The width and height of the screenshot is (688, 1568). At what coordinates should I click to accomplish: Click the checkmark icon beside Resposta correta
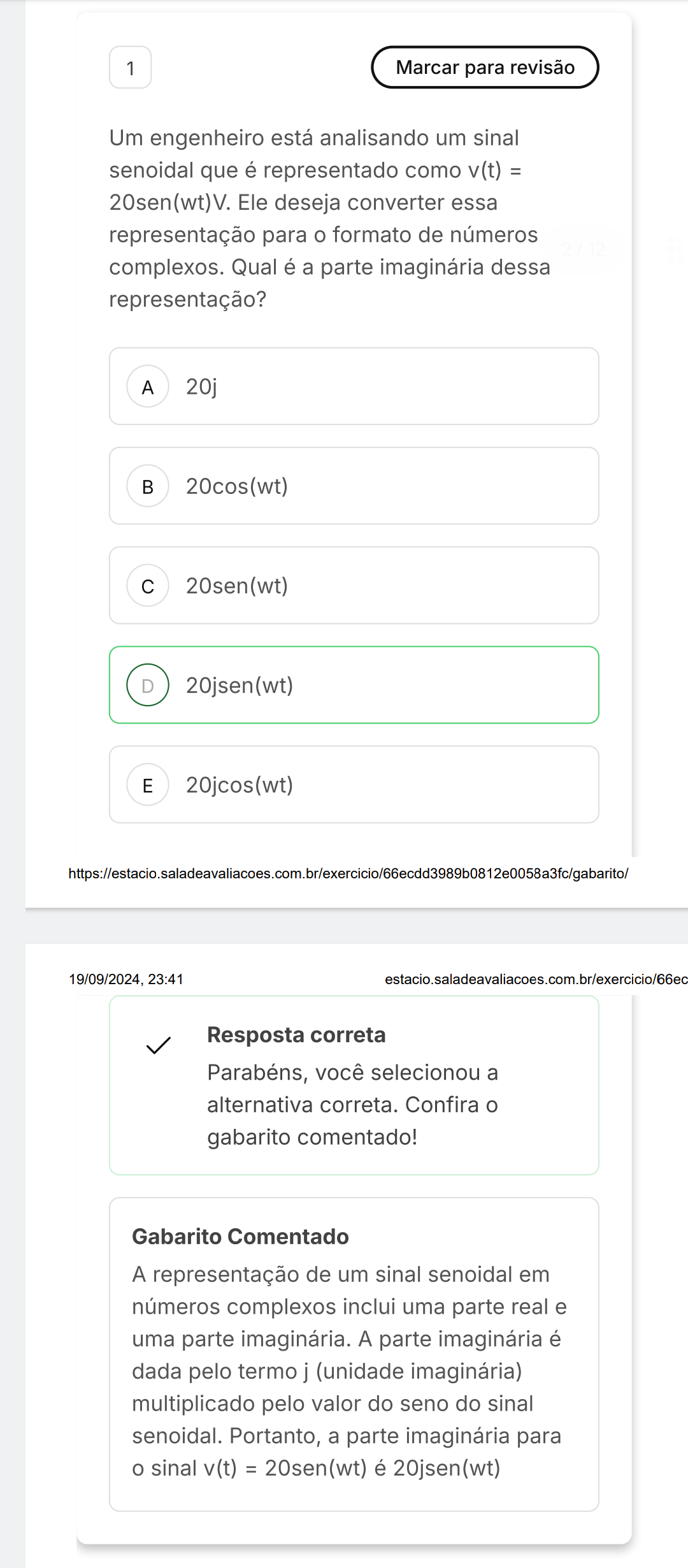click(159, 1045)
